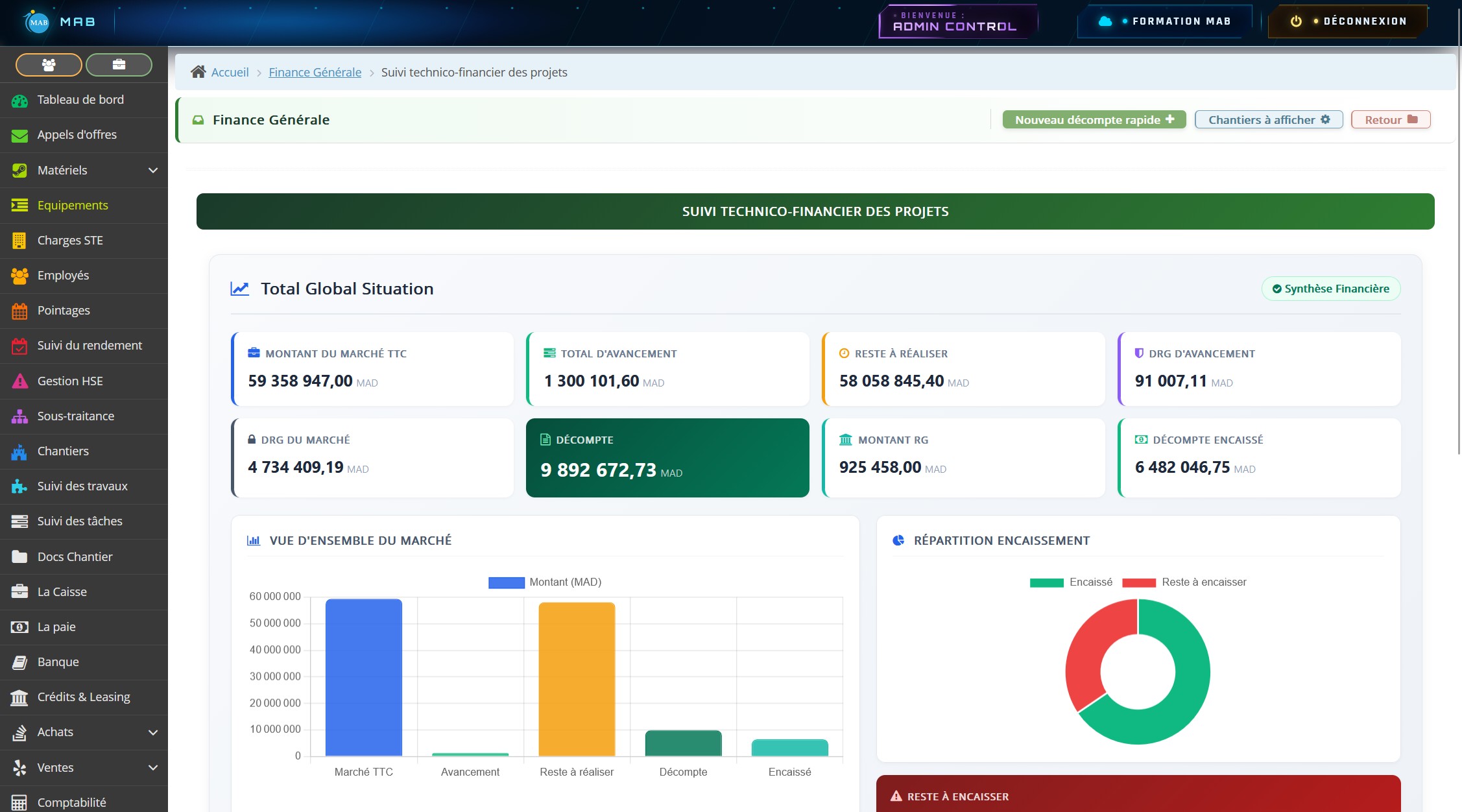Click the FORMATION MAB header button

1164,21
